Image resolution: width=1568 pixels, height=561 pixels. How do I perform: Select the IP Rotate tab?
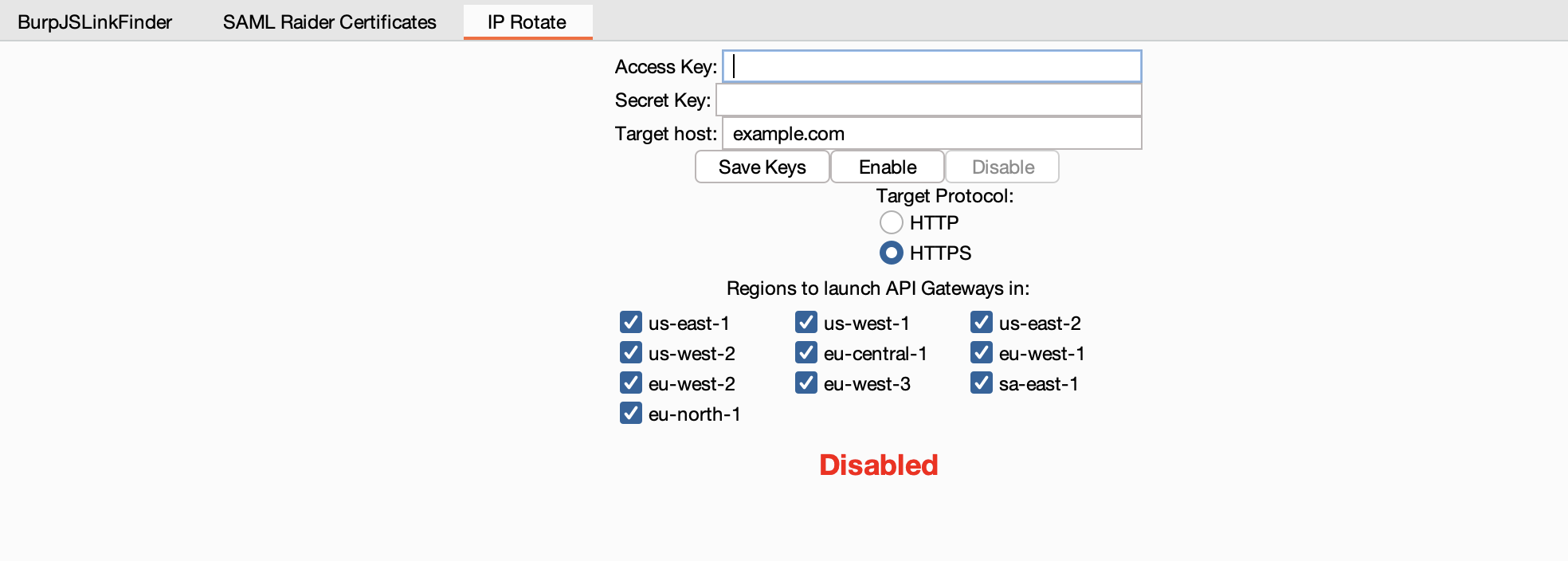[527, 22]
